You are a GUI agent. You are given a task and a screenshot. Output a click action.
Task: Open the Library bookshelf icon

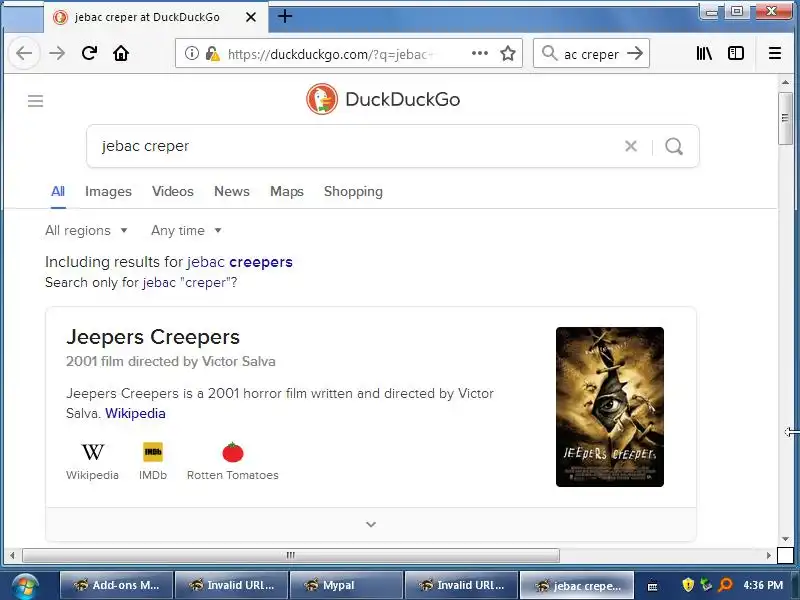pos(704,53)
